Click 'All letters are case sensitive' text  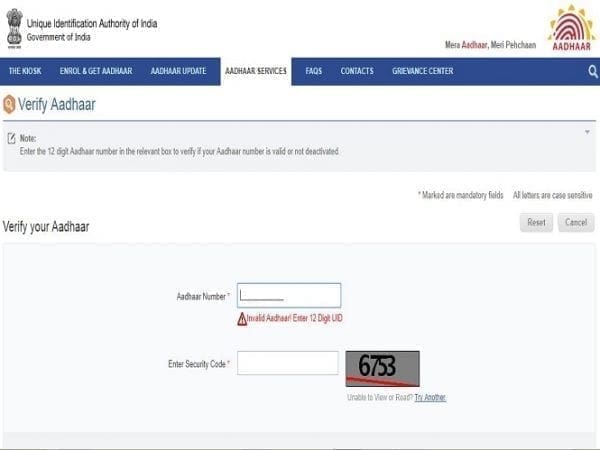(x=553, y=196)
